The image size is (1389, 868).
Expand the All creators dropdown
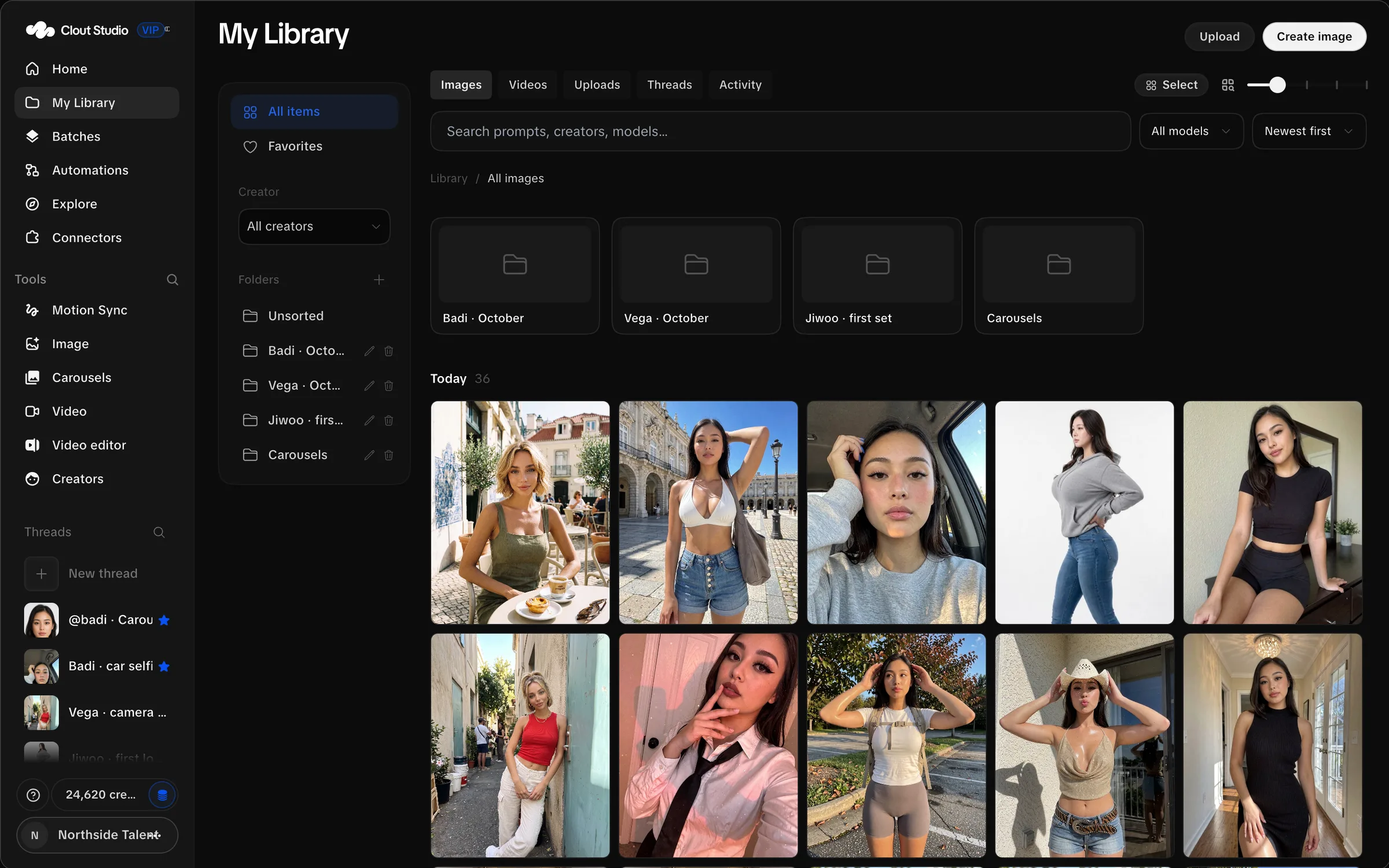[x=314, y=226]
